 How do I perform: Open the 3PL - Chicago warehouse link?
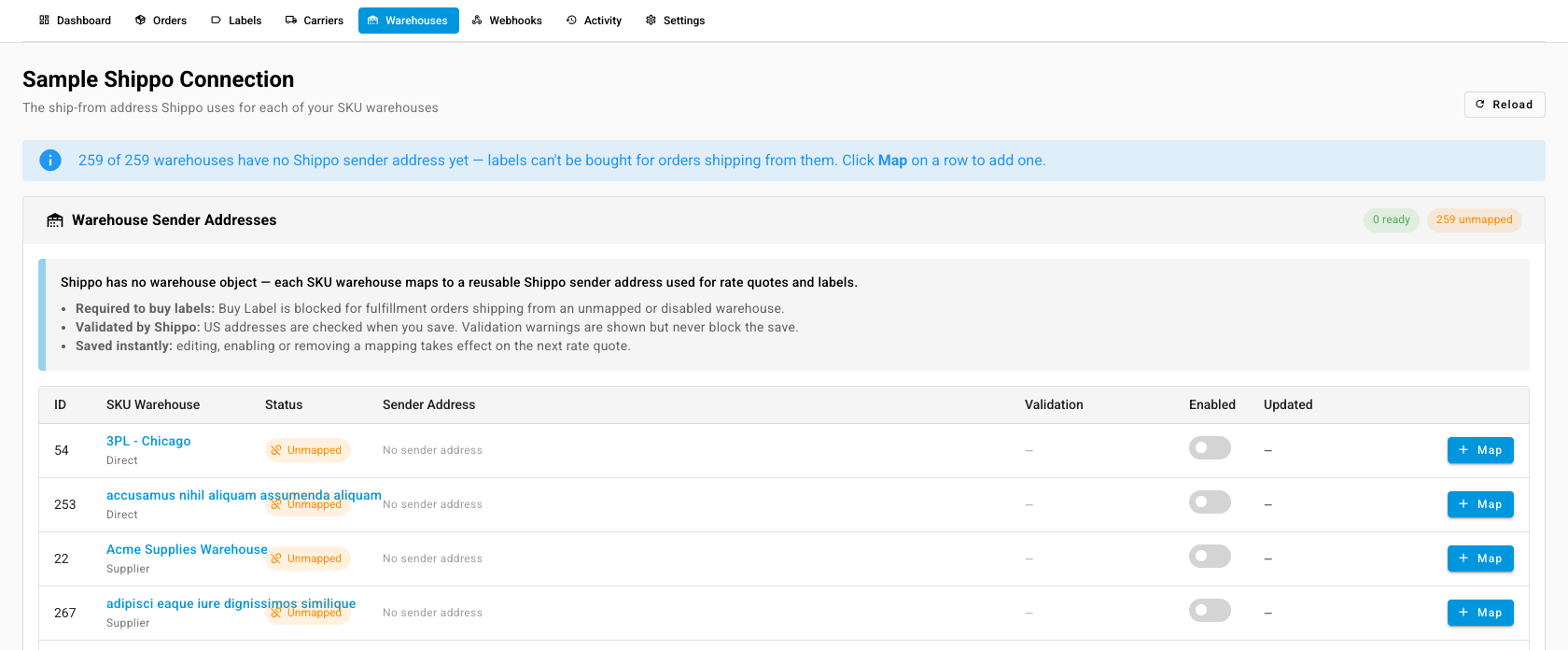click(x=148, y=441)
